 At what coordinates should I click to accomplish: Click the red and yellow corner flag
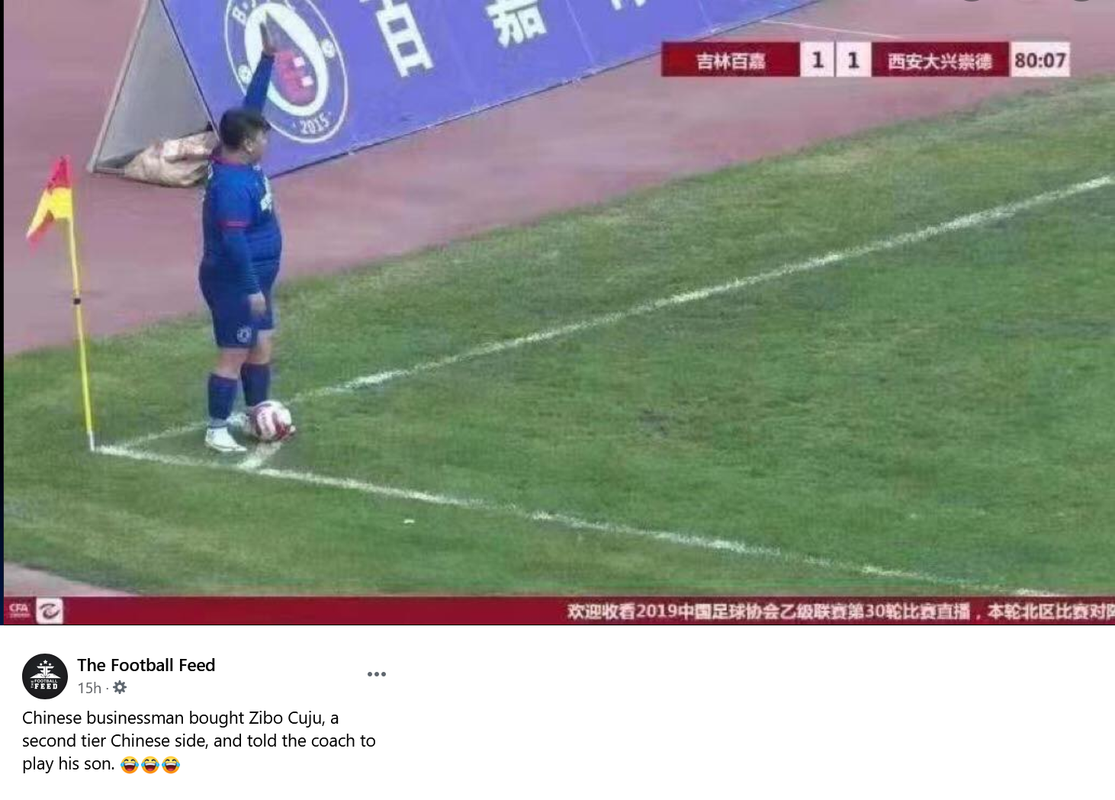[x=50, y=201]
